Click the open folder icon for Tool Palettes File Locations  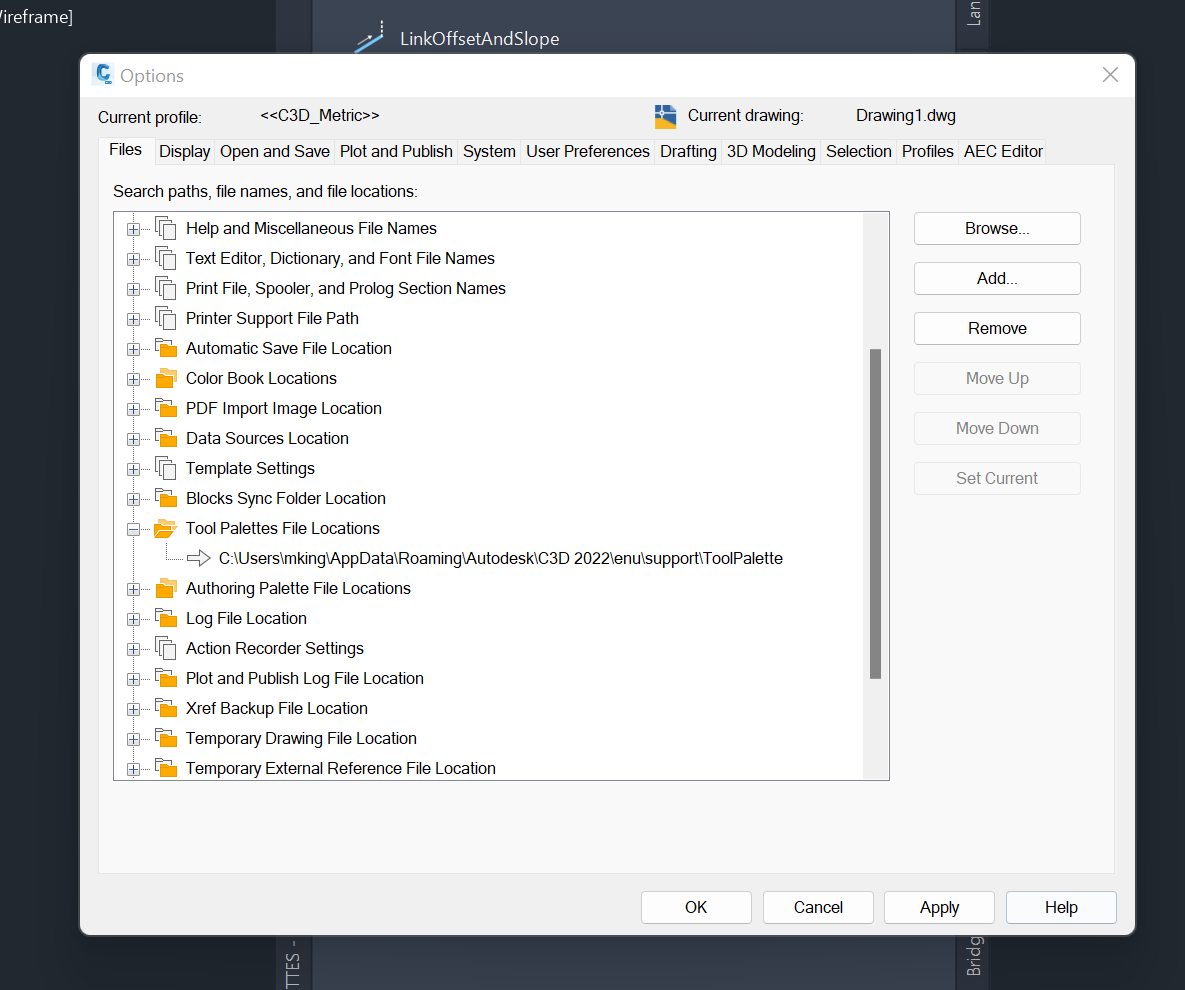click(x=166, y=528)
